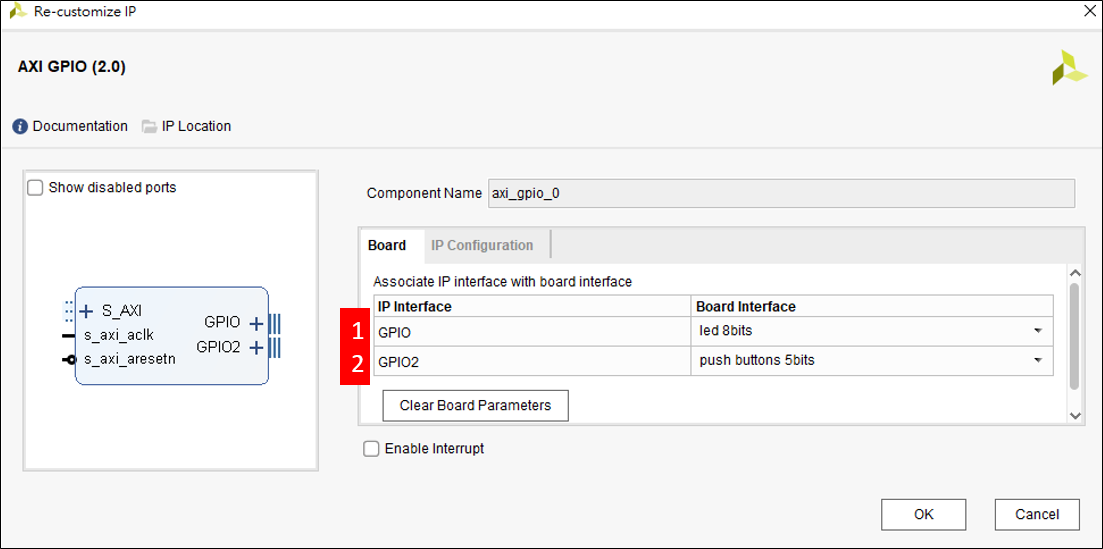Enable Show disabled ports checkbox
Viewport: 1103px width, 549px height.
34,188
